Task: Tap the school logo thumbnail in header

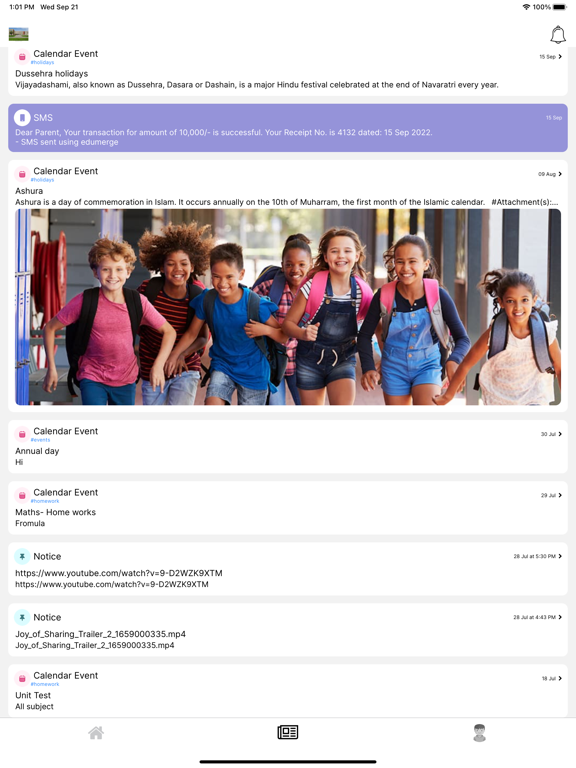Action: [x=19, y=34]
